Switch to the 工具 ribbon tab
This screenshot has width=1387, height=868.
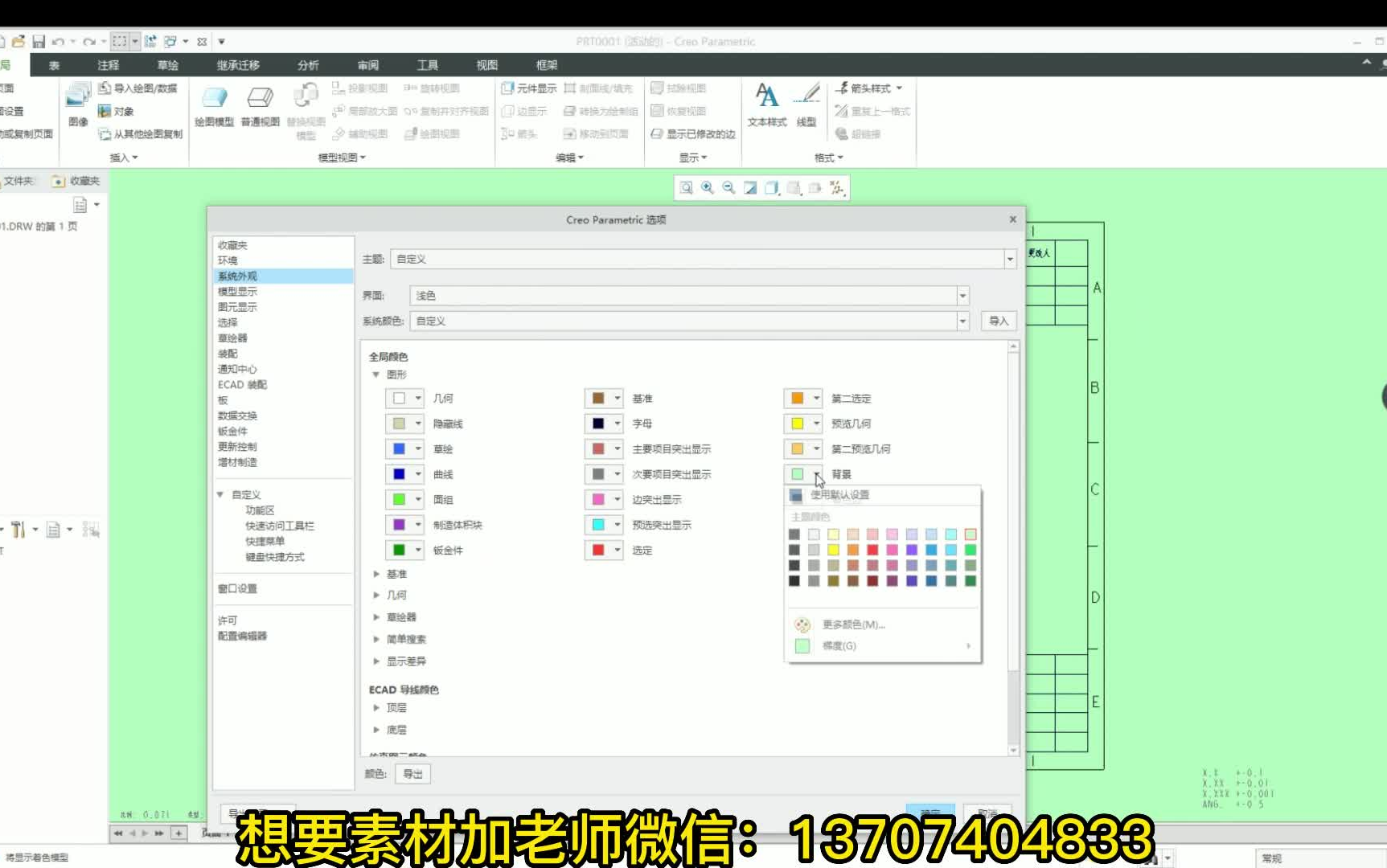tap(427, 65)
